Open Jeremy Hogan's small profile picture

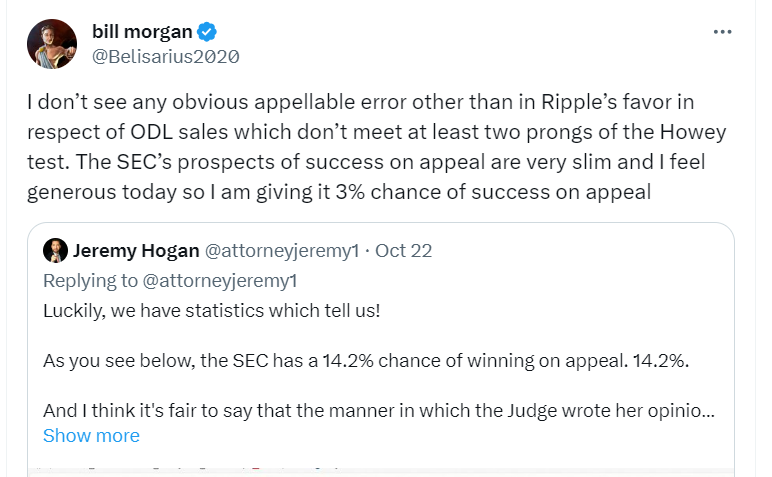point(55,251)
